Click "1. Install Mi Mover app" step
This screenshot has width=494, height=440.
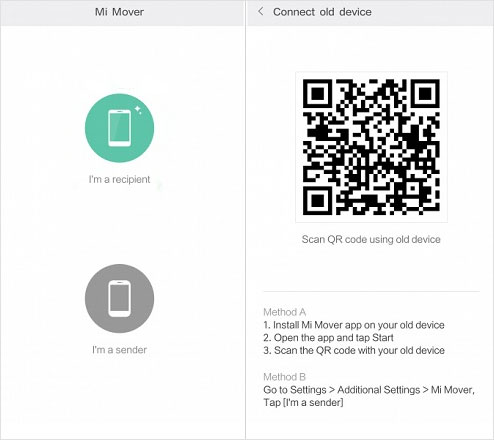click(354, 325)
